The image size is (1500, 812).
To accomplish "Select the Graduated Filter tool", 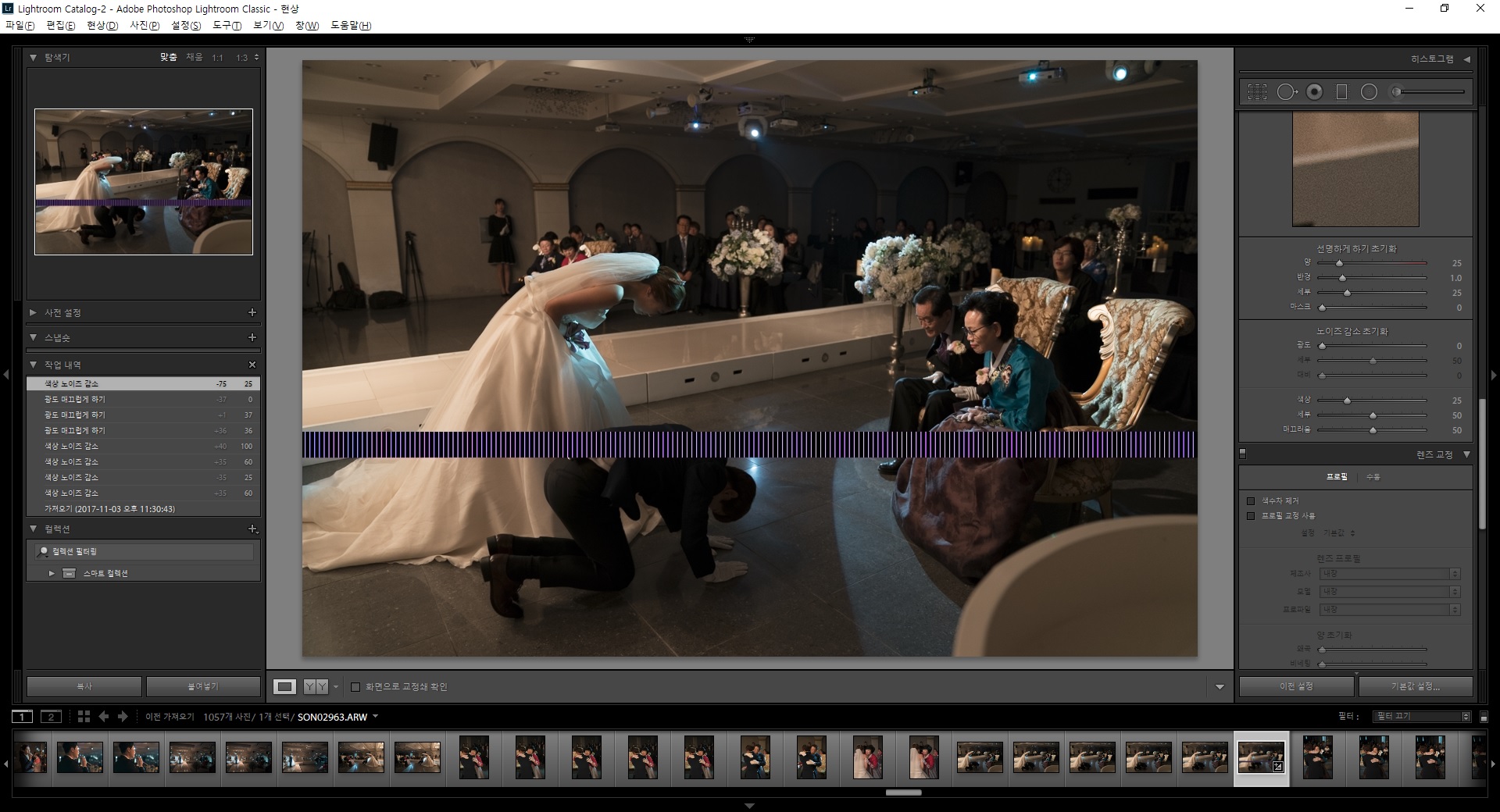I will [1341, 92].
